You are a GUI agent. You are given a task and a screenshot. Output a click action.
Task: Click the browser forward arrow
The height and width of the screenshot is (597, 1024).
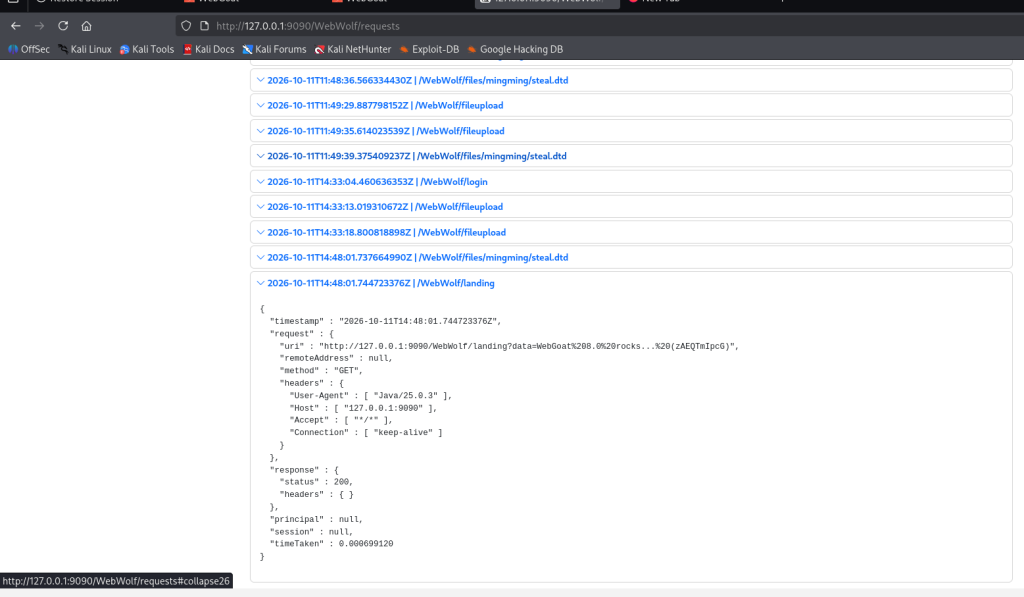point(39,26)
